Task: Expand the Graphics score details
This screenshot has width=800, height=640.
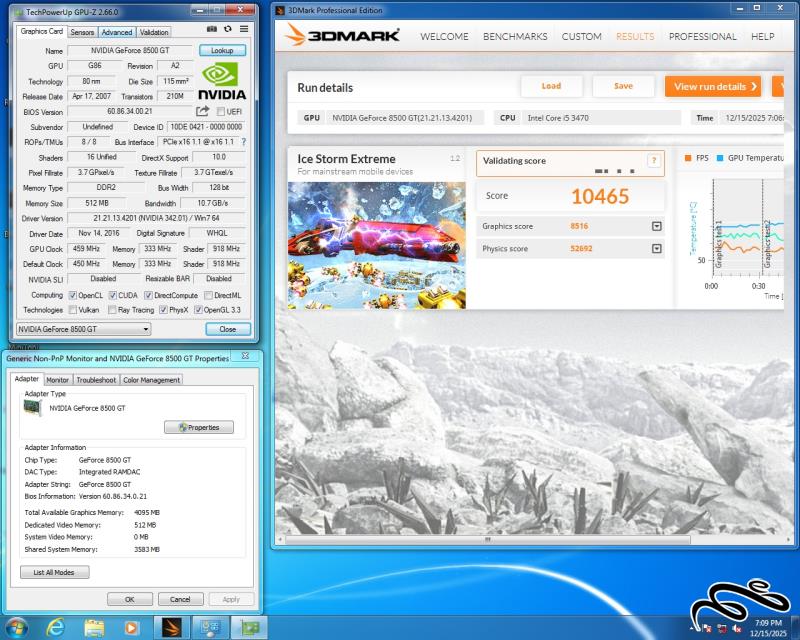Action: (656, 226)
